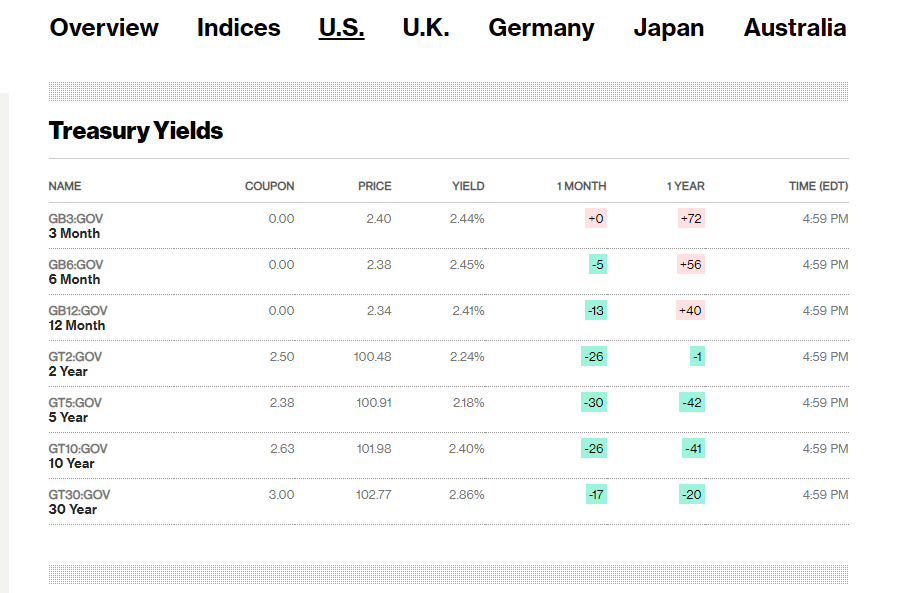922x593 pixels.
Task: Open the GT2:GOV 2 Year link
Action: pos(75,364)
